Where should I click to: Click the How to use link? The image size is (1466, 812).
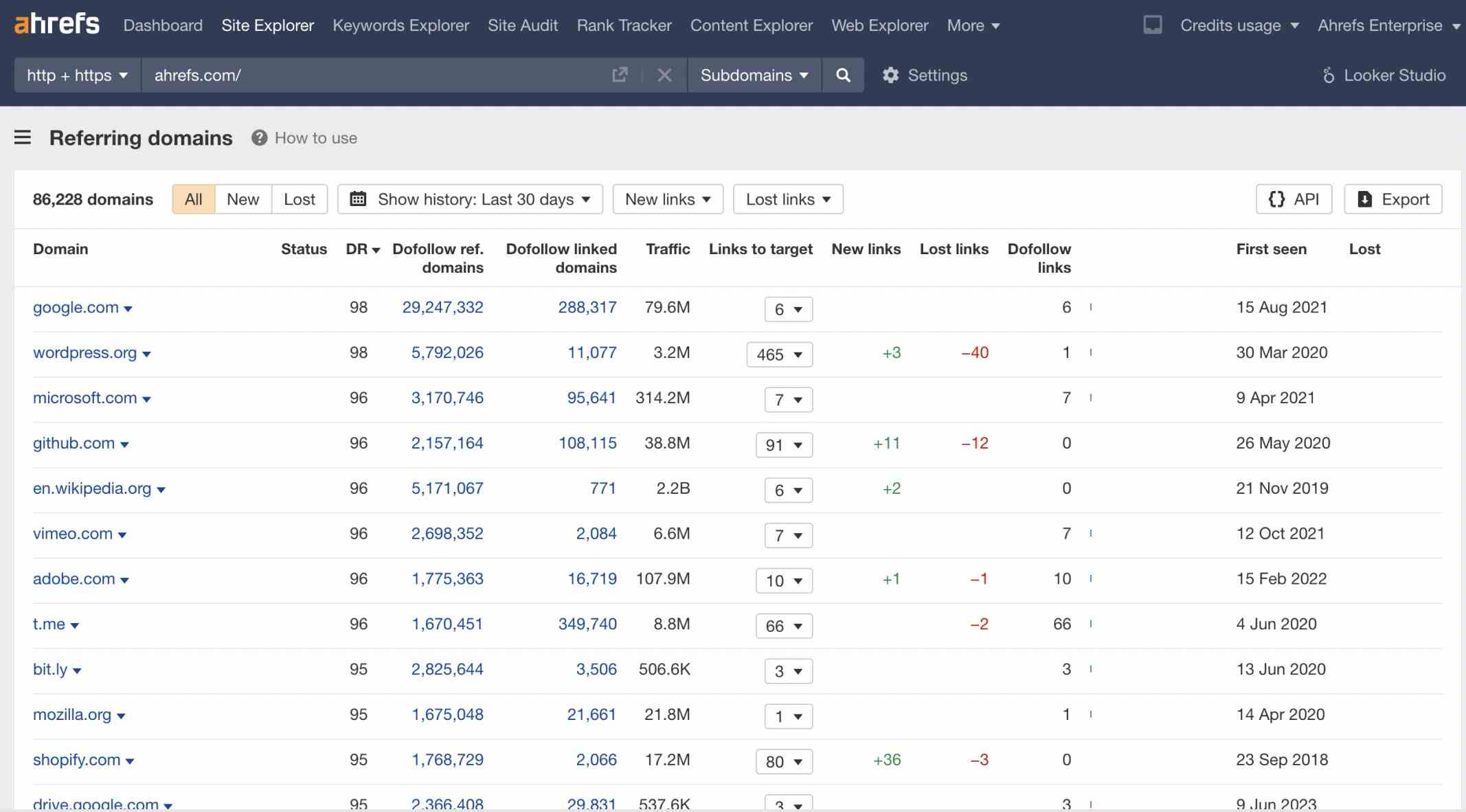tap(315, 137)
